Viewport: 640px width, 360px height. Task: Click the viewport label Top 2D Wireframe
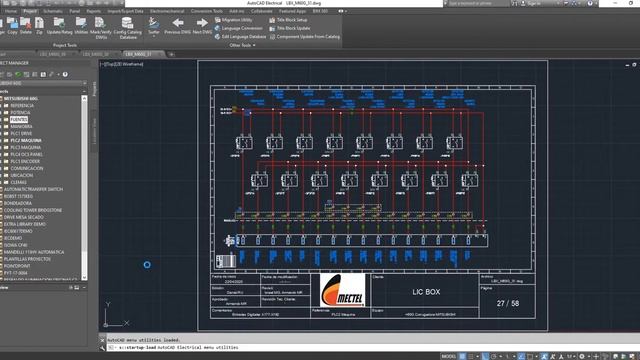pyautogui.click(x=122, y=64)
